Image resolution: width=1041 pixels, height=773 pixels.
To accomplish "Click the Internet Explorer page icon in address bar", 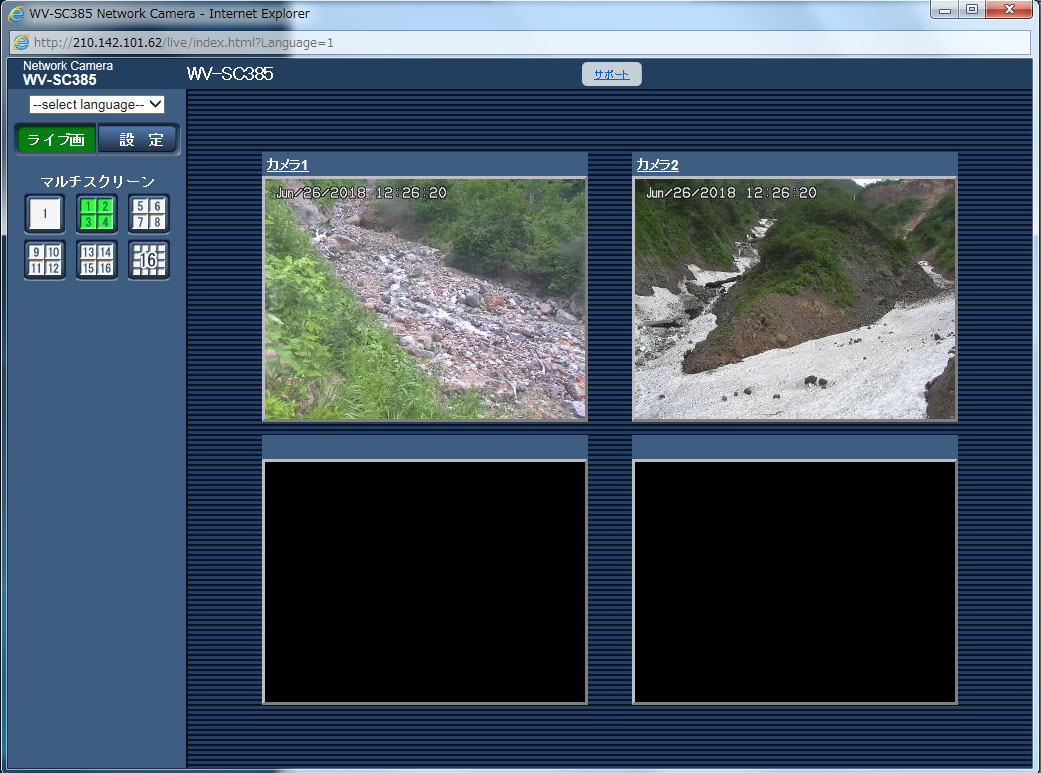I will click(x=21, y=43).
